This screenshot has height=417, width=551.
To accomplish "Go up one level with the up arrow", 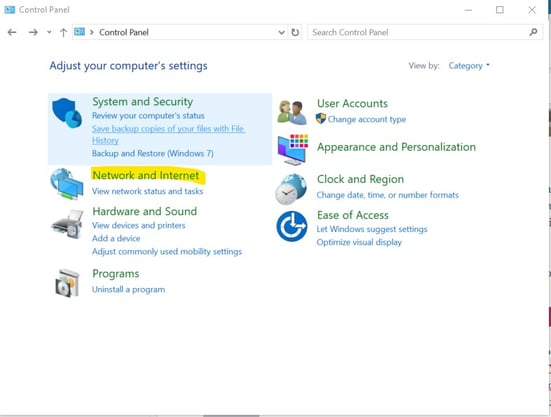I will point(63,33).
